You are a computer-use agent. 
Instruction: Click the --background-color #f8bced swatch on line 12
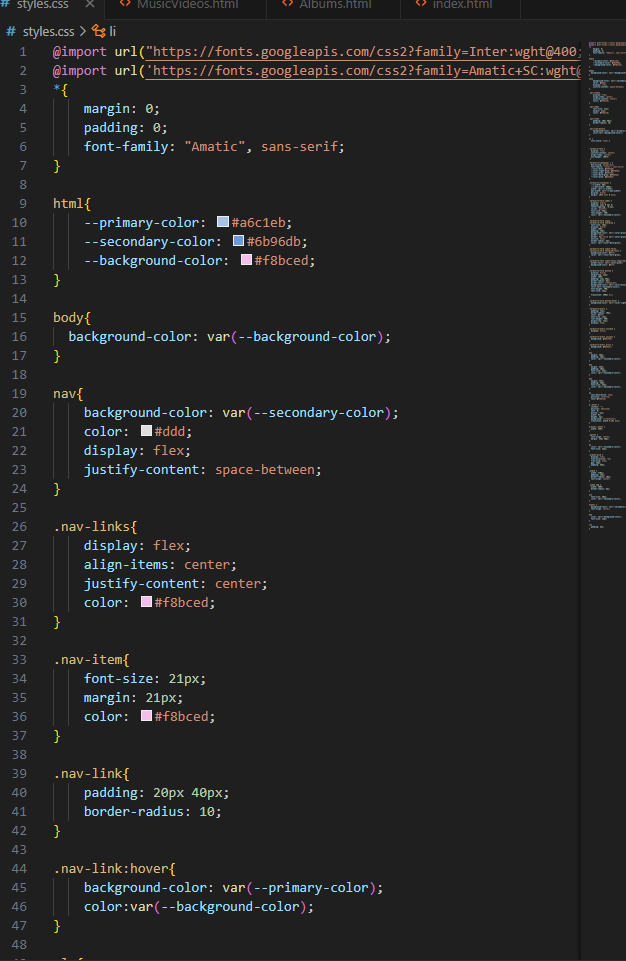click(246, 260)
